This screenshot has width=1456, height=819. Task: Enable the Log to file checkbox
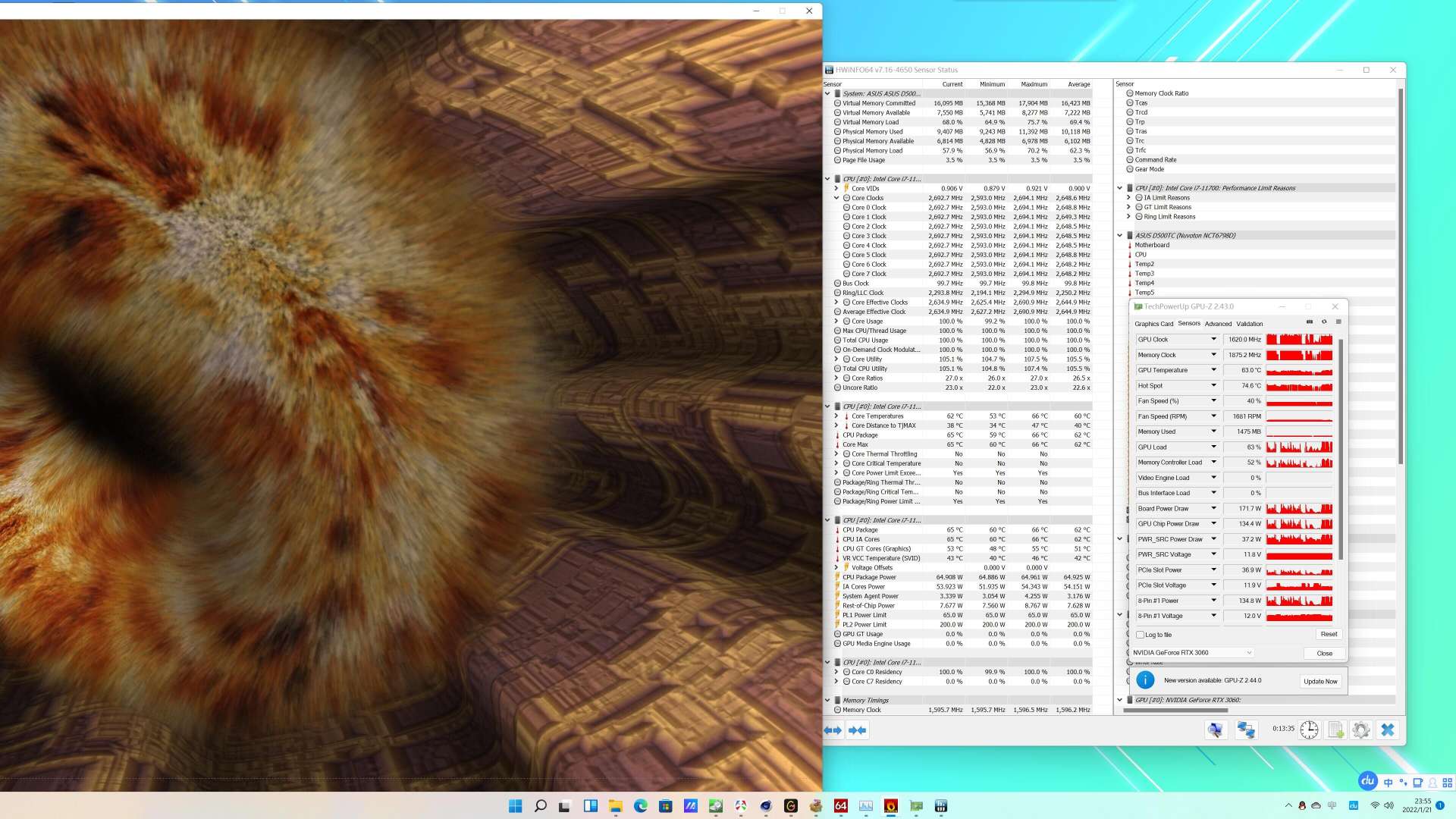[1140, 635]
